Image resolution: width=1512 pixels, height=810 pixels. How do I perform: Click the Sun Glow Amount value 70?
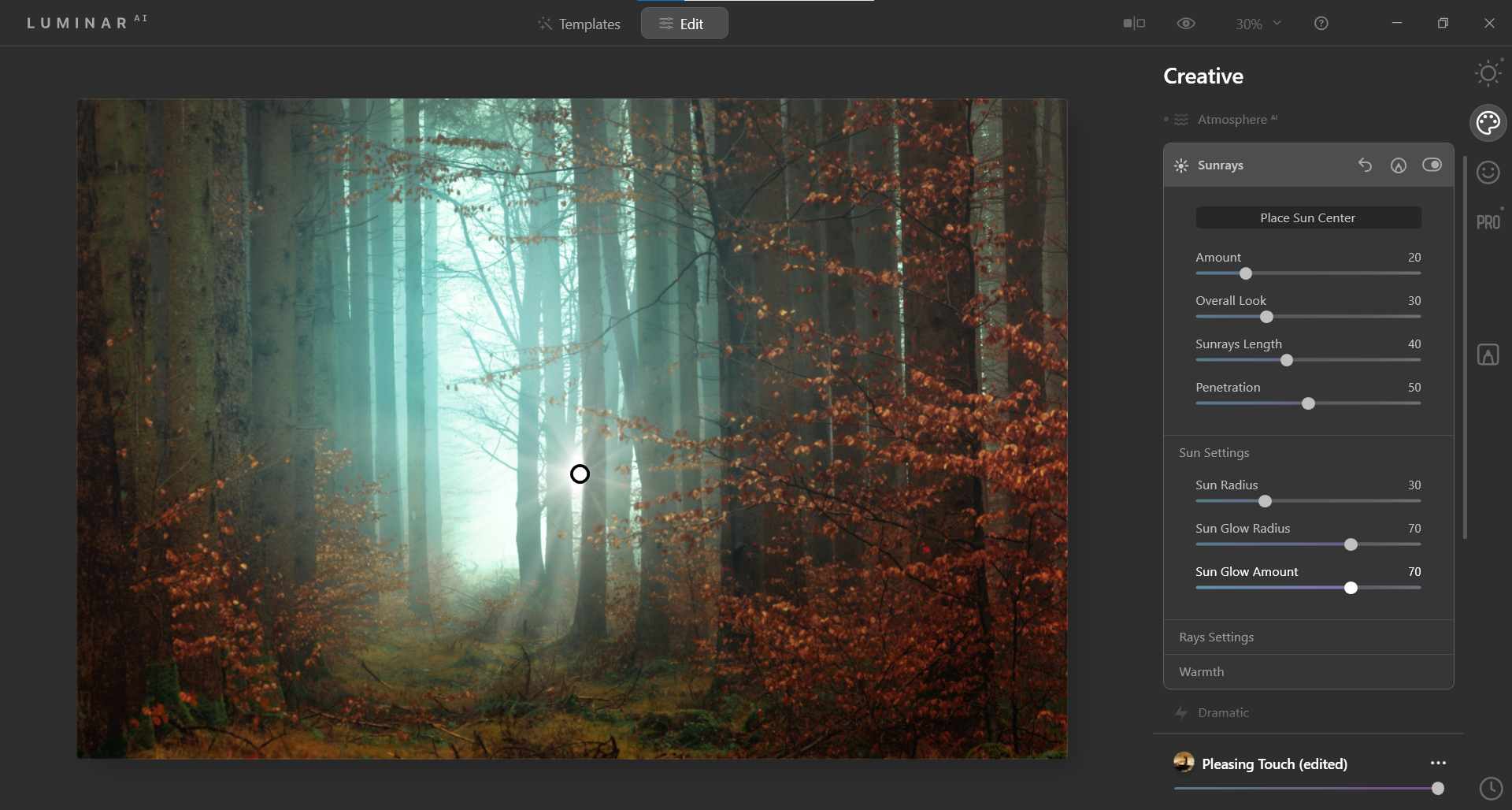(x=1414, y=572)
